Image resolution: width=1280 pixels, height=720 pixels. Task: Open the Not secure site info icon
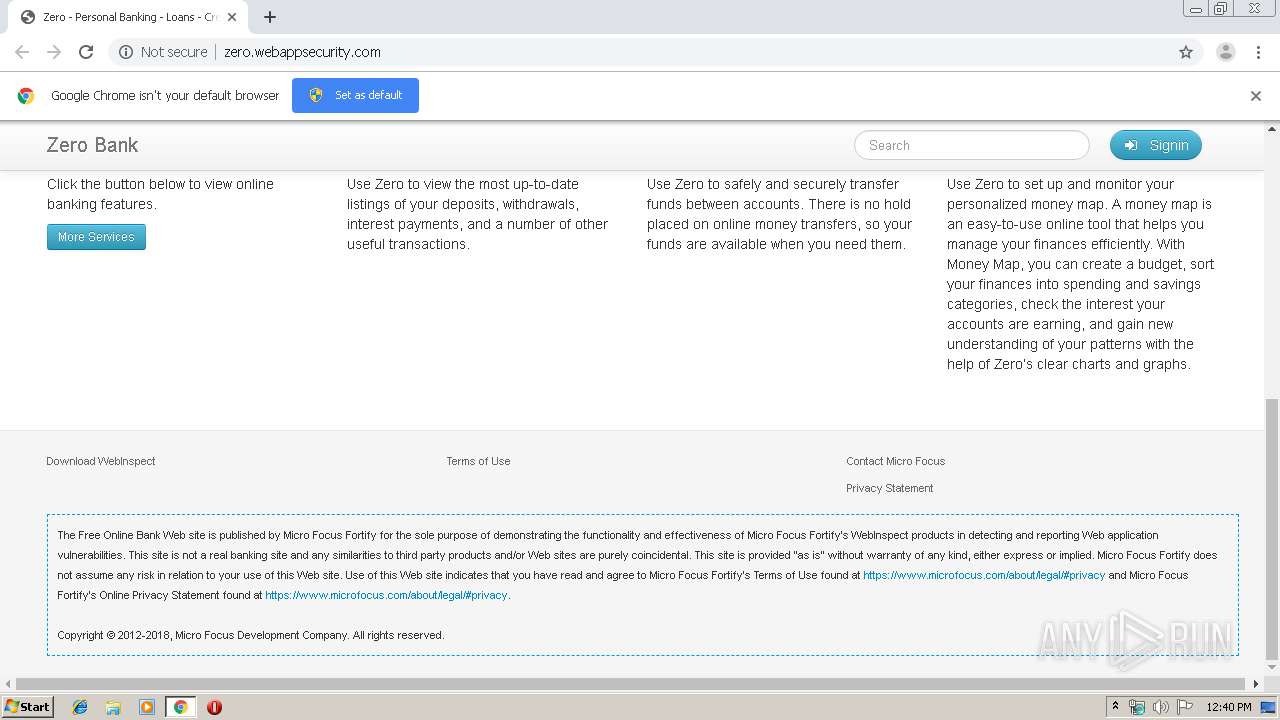[126, 52]
